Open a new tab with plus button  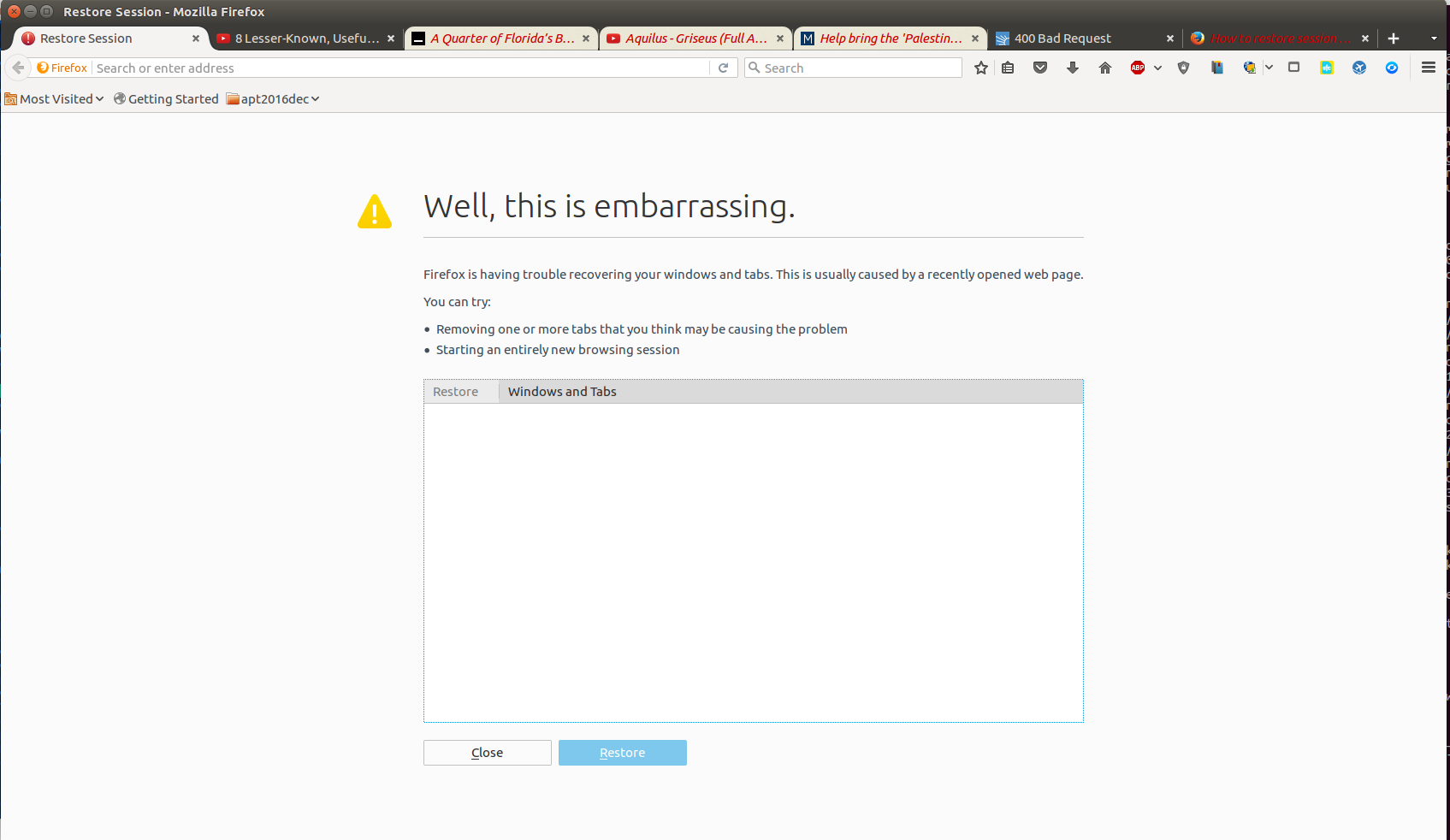click(x=1394, y=38)
